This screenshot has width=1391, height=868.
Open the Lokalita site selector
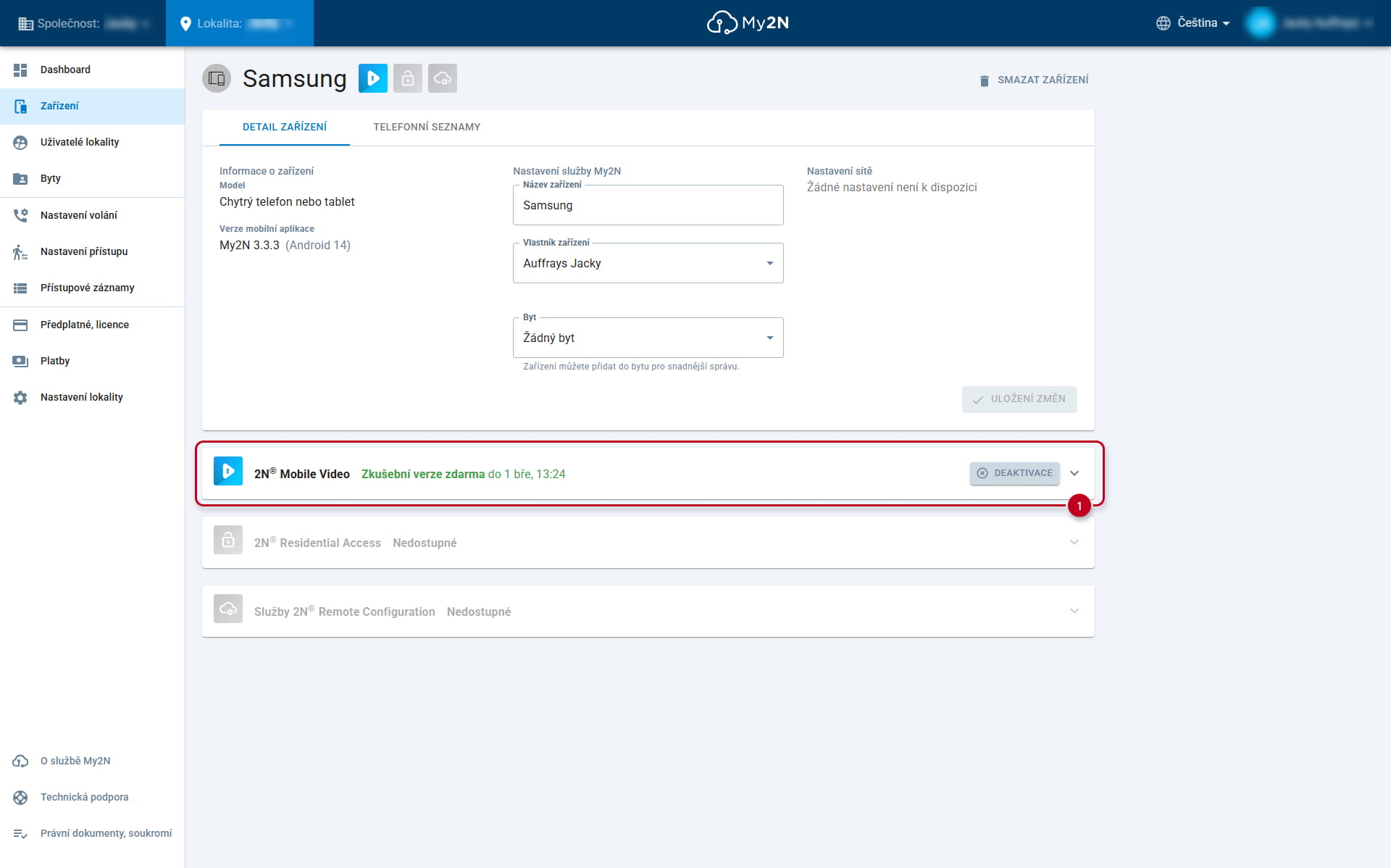click(240, 24)
